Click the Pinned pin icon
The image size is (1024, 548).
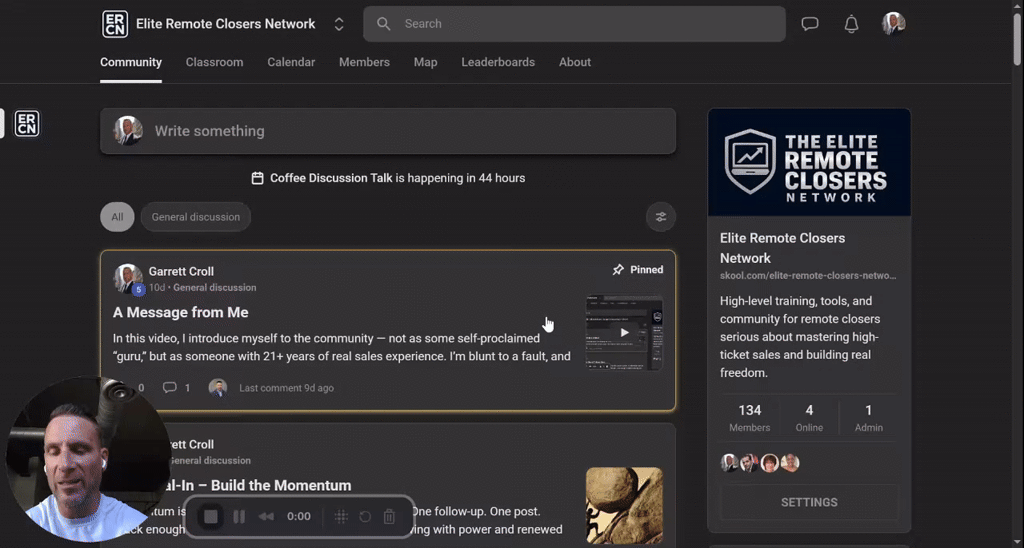618,270
